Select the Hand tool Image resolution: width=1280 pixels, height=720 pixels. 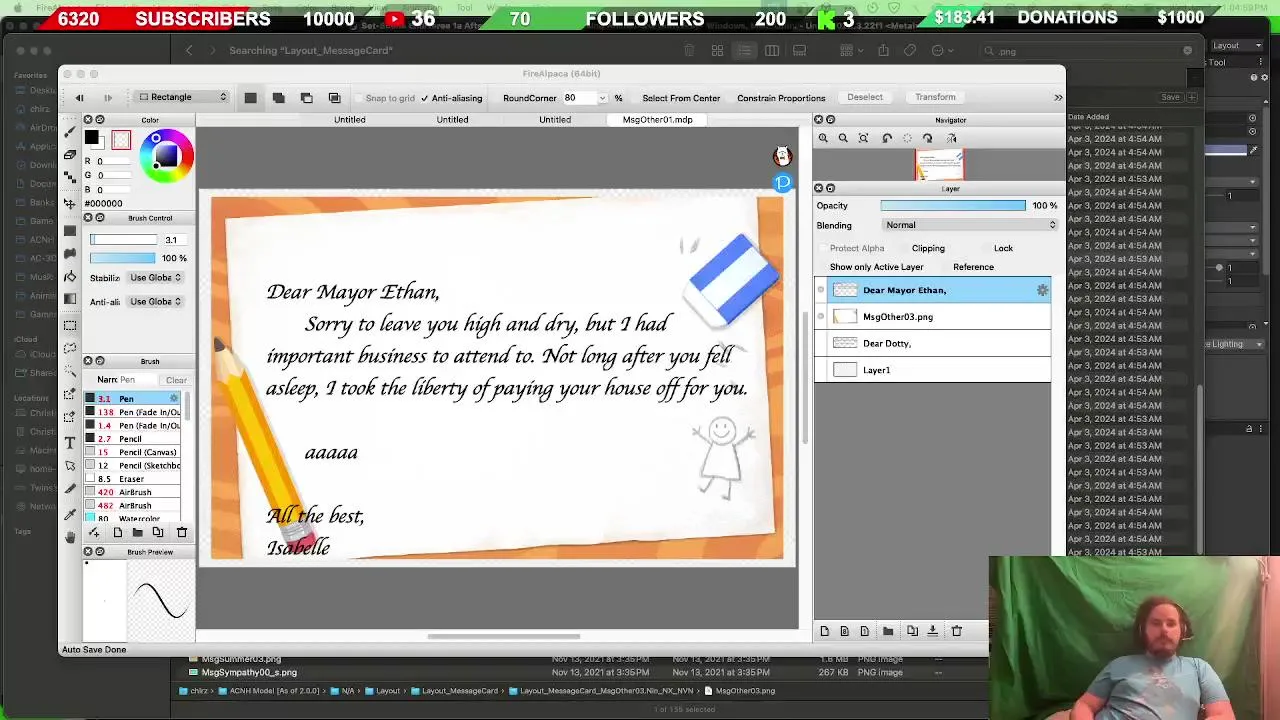70,537
